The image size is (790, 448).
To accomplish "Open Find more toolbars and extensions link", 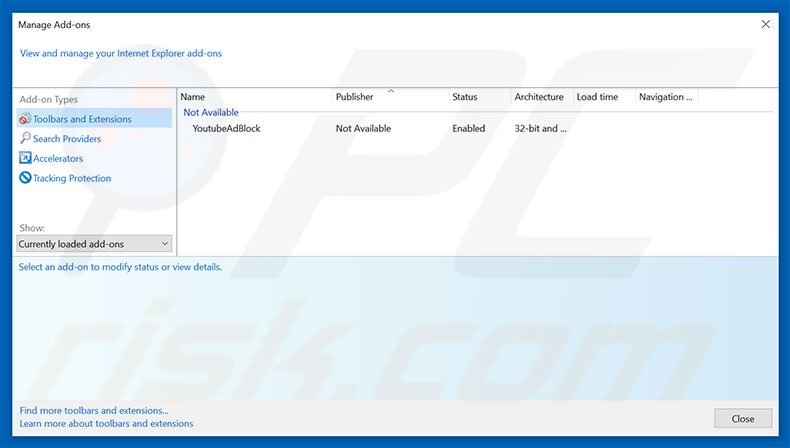I will point(94,410).
